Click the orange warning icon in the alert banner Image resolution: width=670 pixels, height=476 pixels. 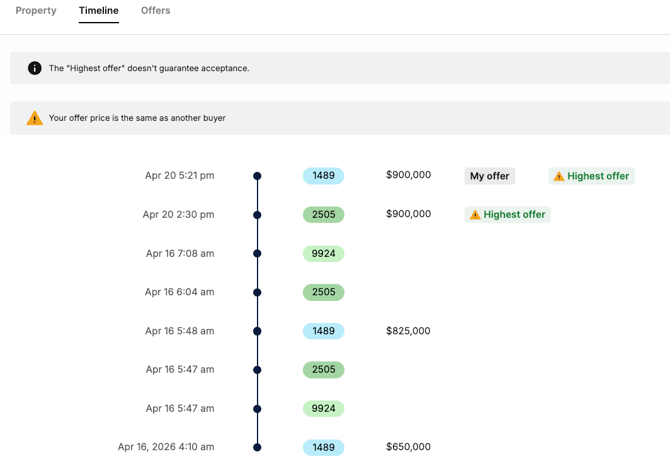pyautogui.click(x=34, y=118)
